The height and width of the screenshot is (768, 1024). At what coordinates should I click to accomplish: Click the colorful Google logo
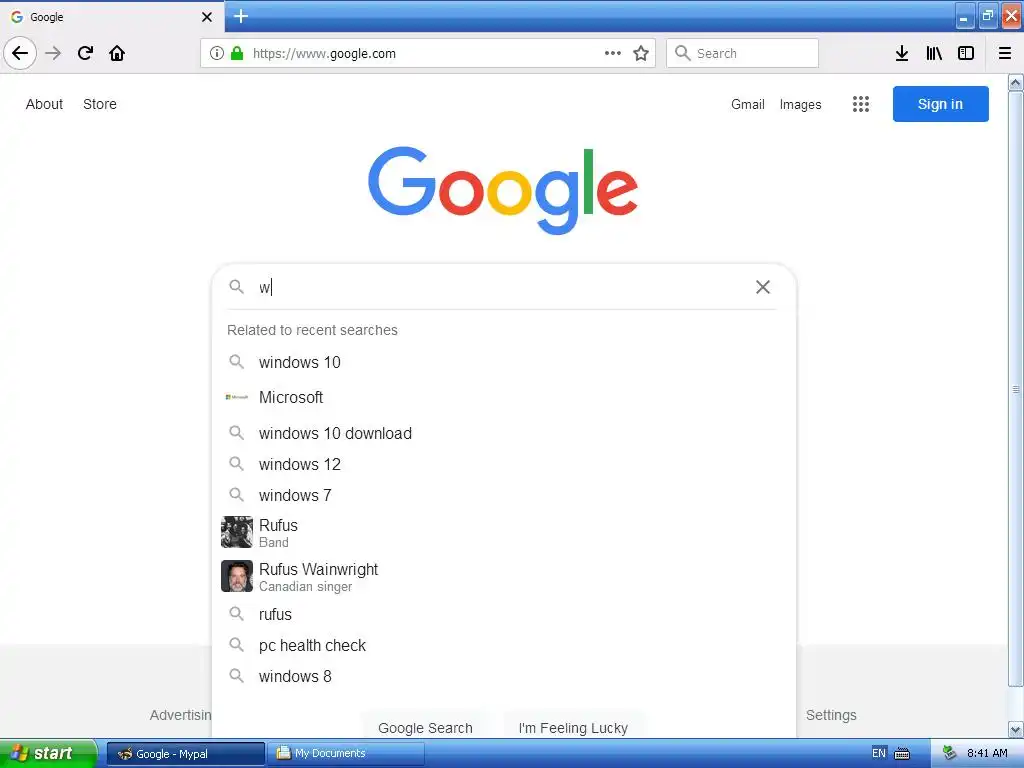(503, 190)
